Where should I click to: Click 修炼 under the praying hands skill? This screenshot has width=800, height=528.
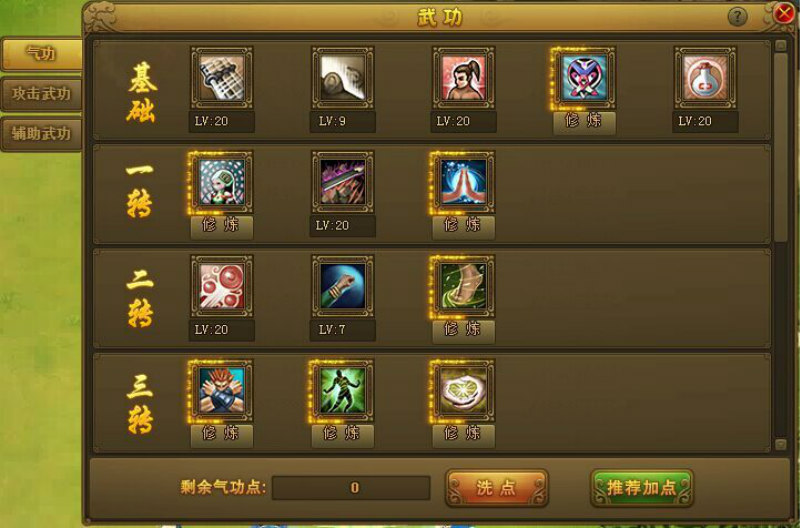tap(463, 227)
